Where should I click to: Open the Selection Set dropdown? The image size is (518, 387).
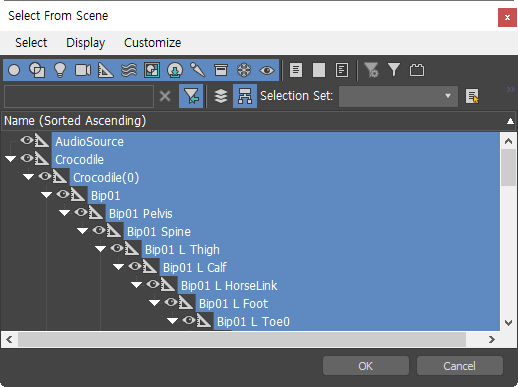point(398,96)
